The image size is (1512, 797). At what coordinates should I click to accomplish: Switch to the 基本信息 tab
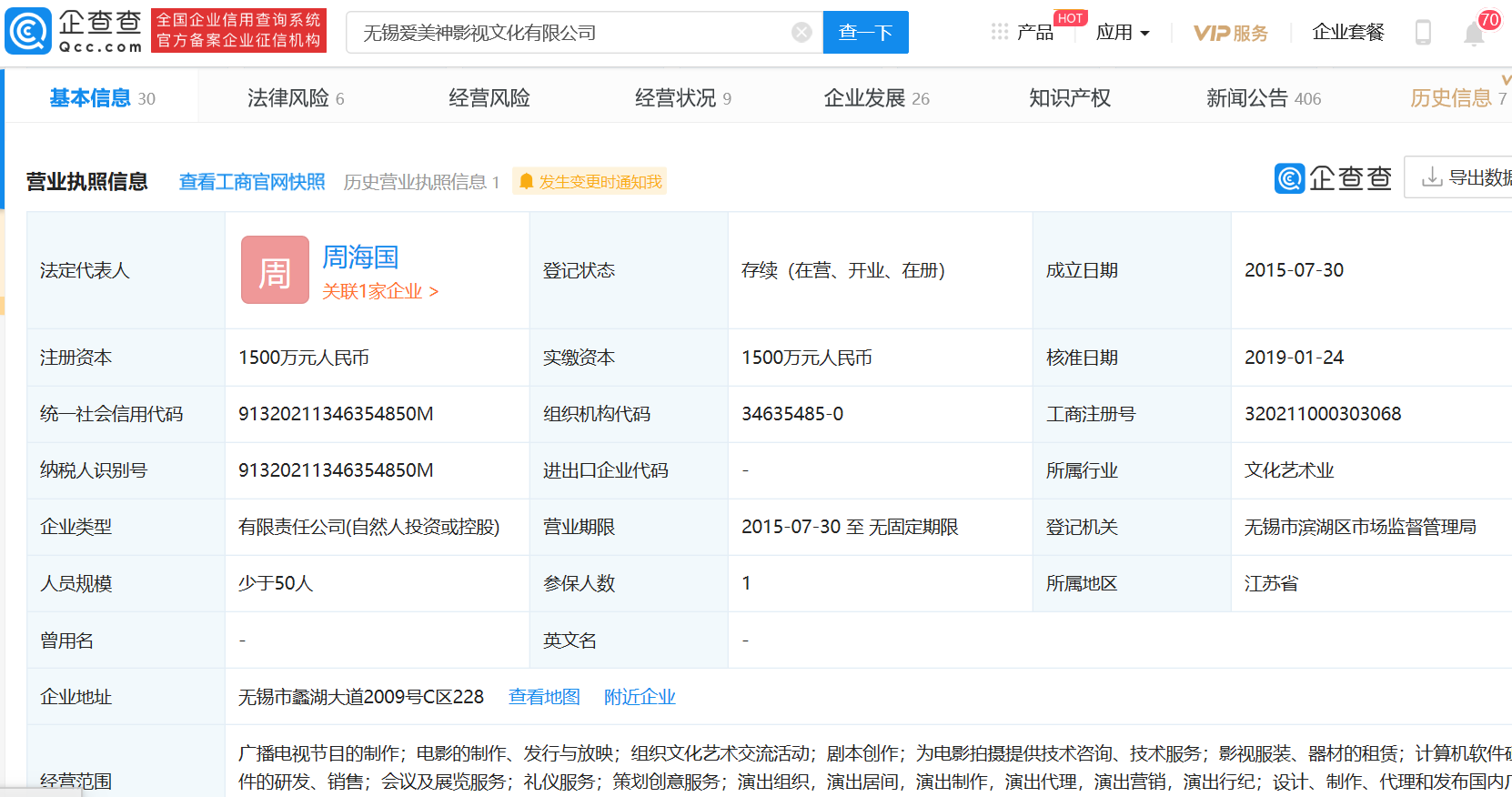(102, 98)
